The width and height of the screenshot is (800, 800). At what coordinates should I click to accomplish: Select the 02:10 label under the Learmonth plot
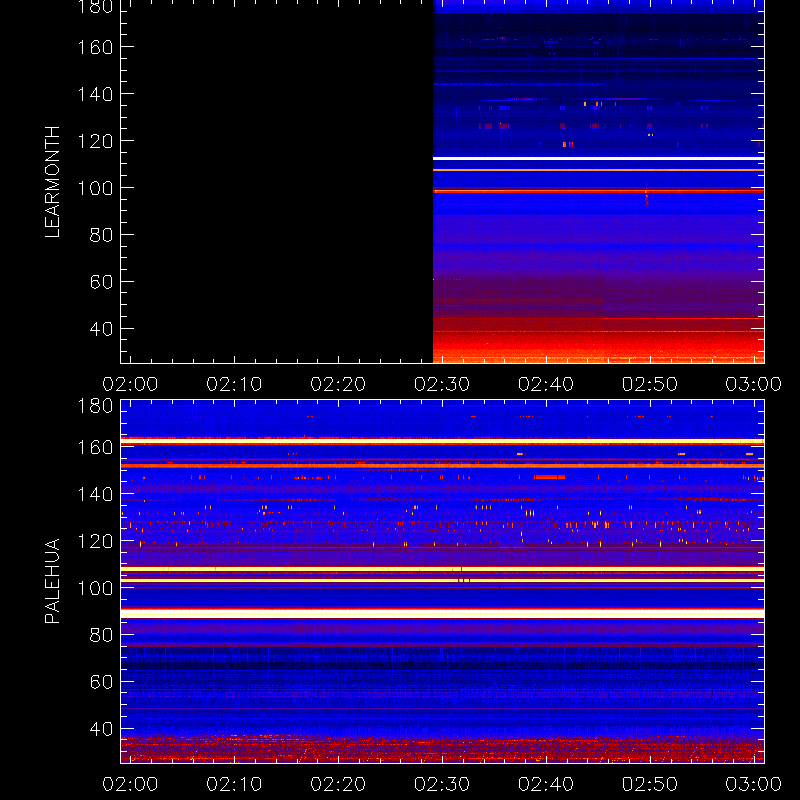[x=234, y=384]
